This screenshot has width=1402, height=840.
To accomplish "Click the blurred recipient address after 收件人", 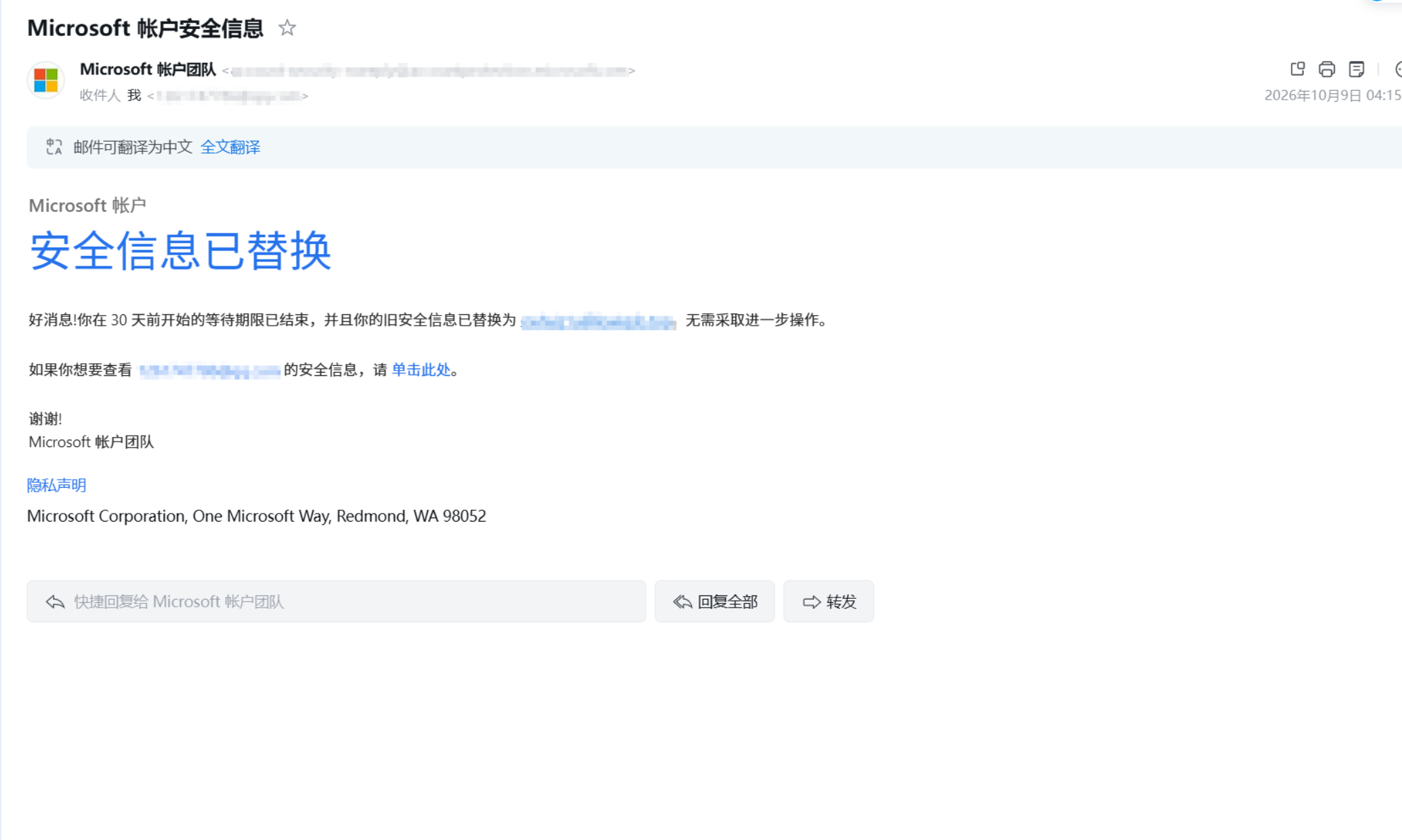I will click(230, 96).
